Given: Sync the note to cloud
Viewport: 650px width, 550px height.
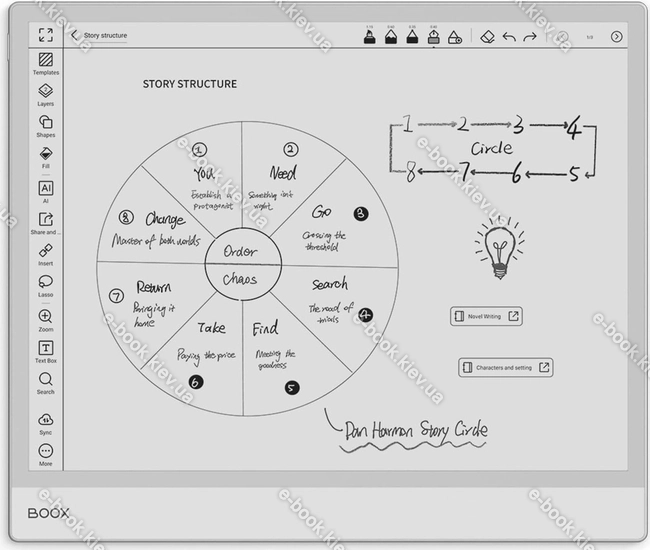Looking at the screenshot, I should coord(46,424).
